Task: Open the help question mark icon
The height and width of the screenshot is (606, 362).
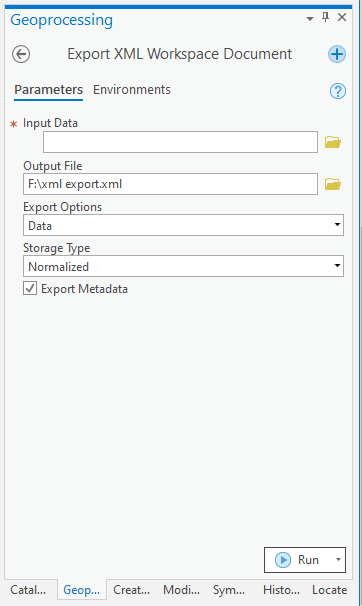Action: point(338,91)
